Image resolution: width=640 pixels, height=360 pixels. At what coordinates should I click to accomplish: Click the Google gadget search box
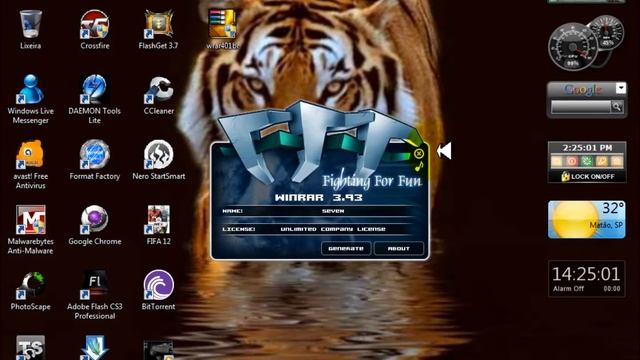580,107
